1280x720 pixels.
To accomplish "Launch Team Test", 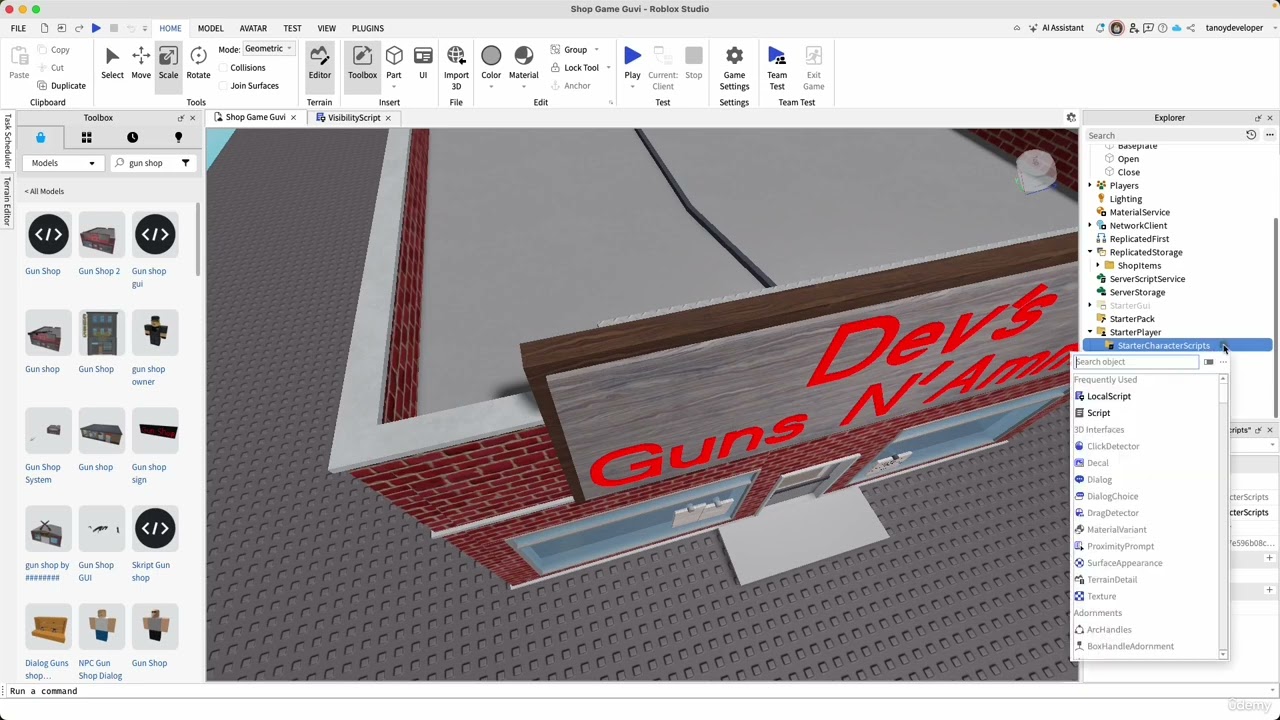I will pos(777,68).
